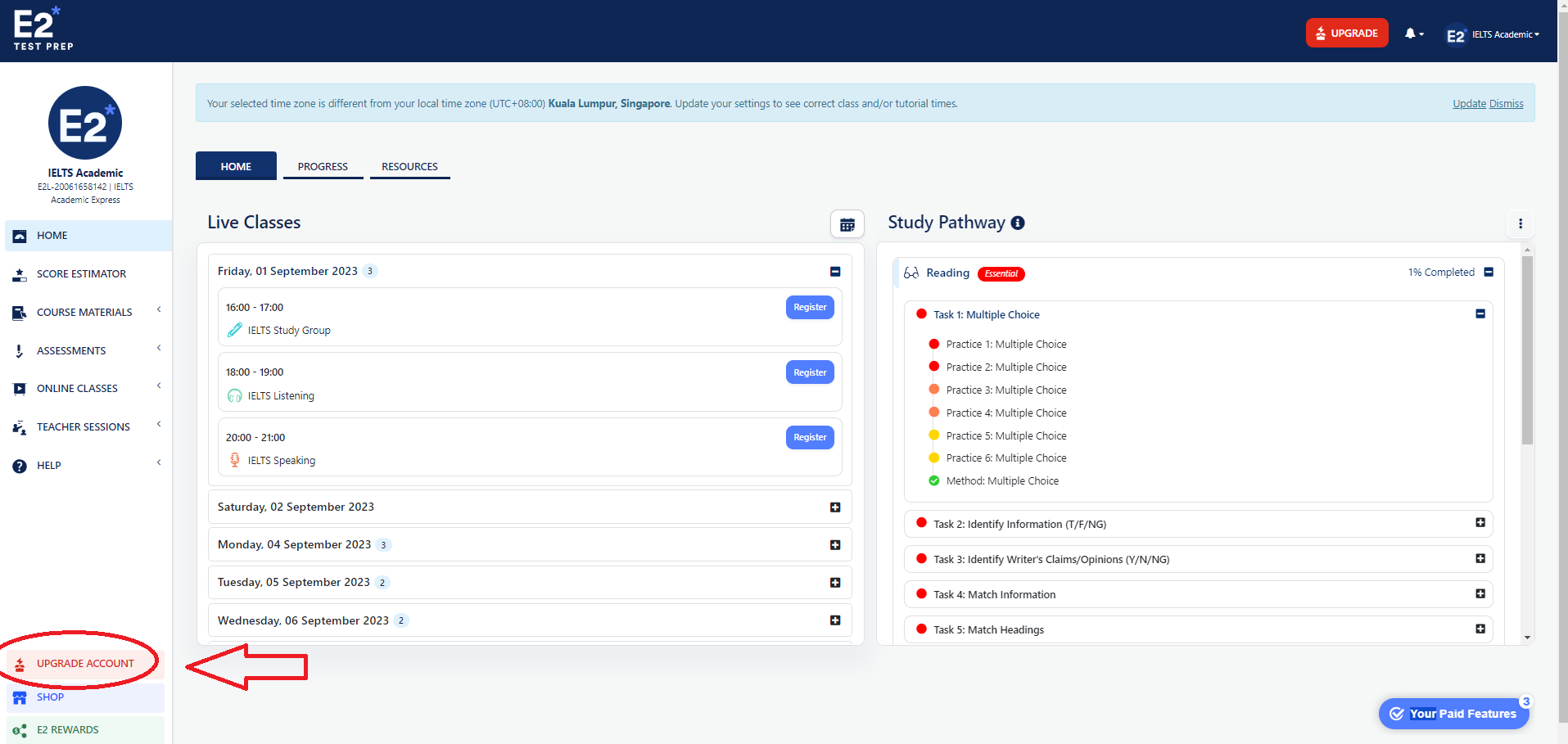Click the large E2 profile avatar
The height and width of the screenshot is (744, 1568).
[x=85, y=123]
